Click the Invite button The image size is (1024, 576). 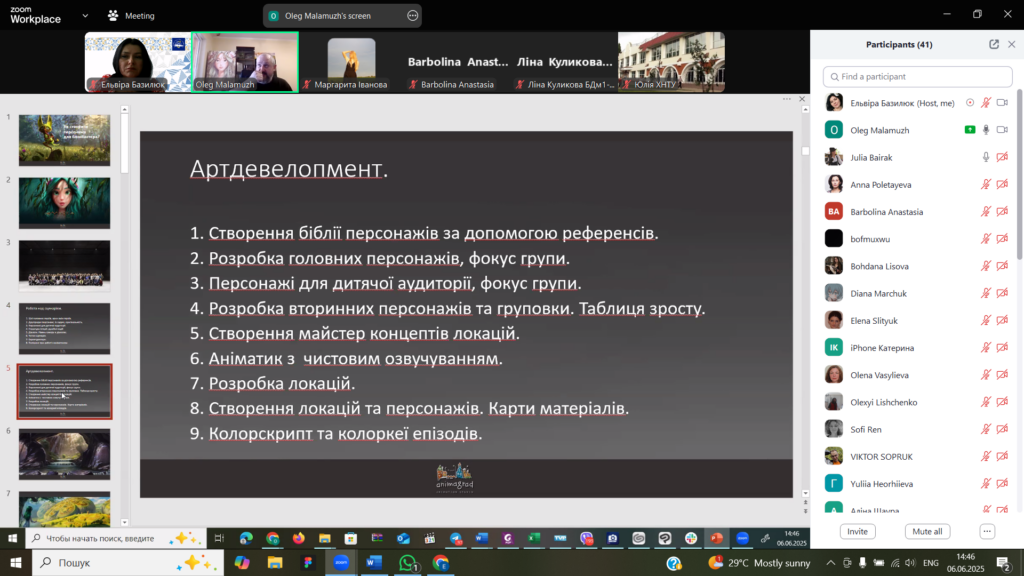click(x=857, y=532)
